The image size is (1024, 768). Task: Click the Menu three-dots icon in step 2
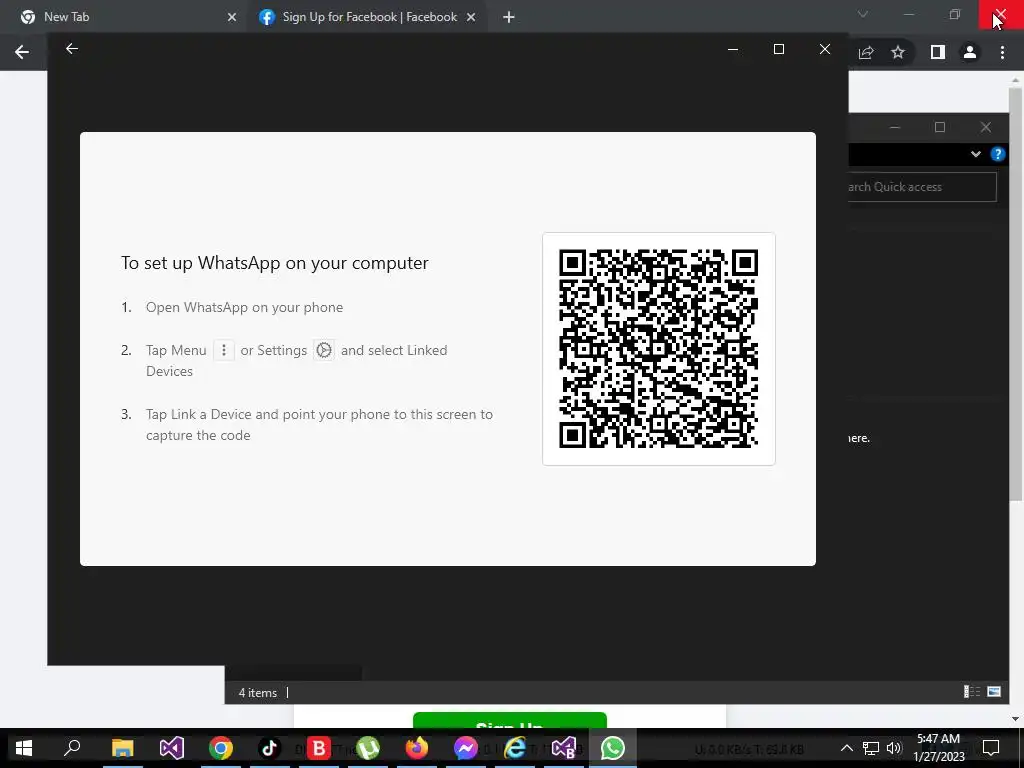223,350
